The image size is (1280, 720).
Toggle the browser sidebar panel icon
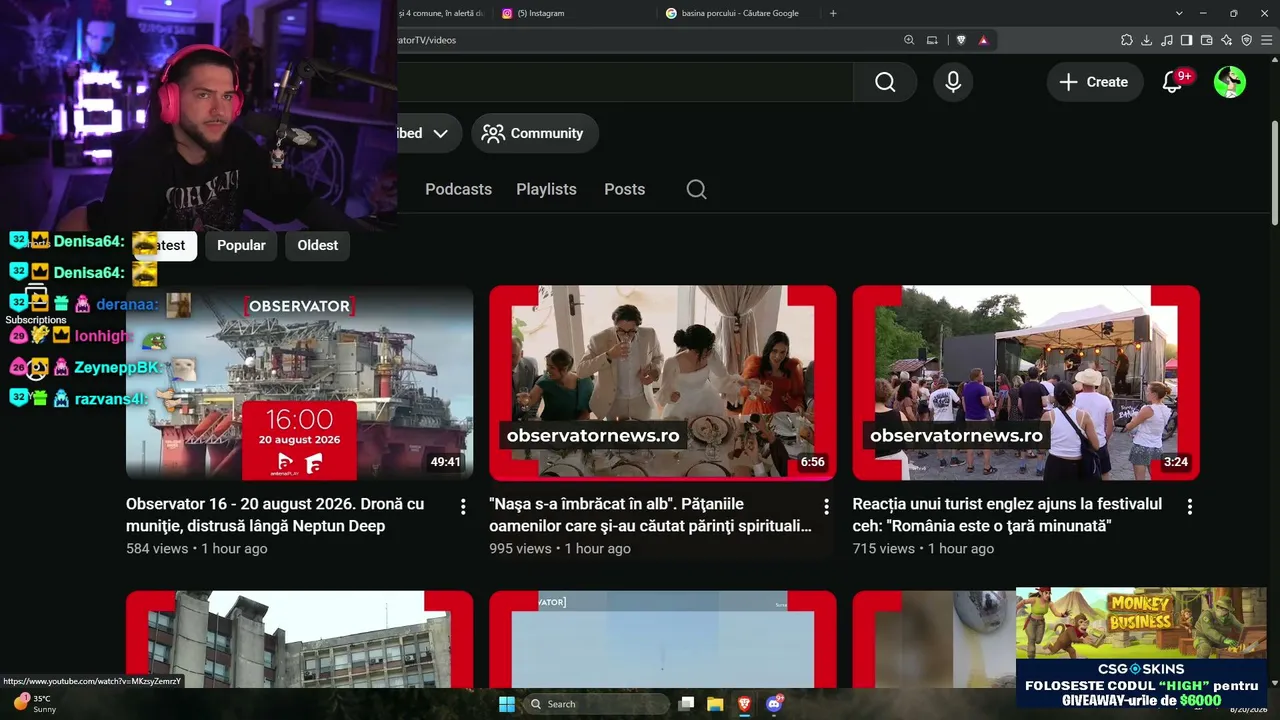(x=1186, y=40)
